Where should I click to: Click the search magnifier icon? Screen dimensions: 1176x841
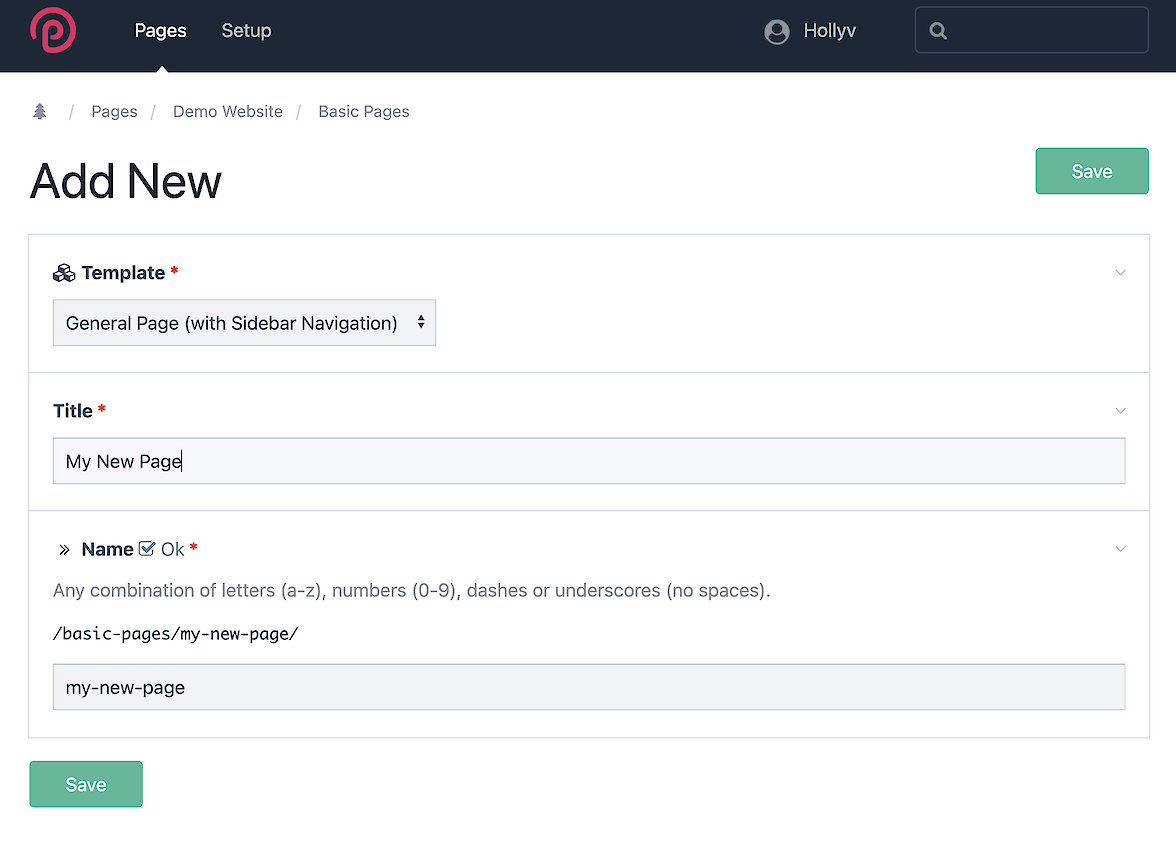(x=938, y=31)
